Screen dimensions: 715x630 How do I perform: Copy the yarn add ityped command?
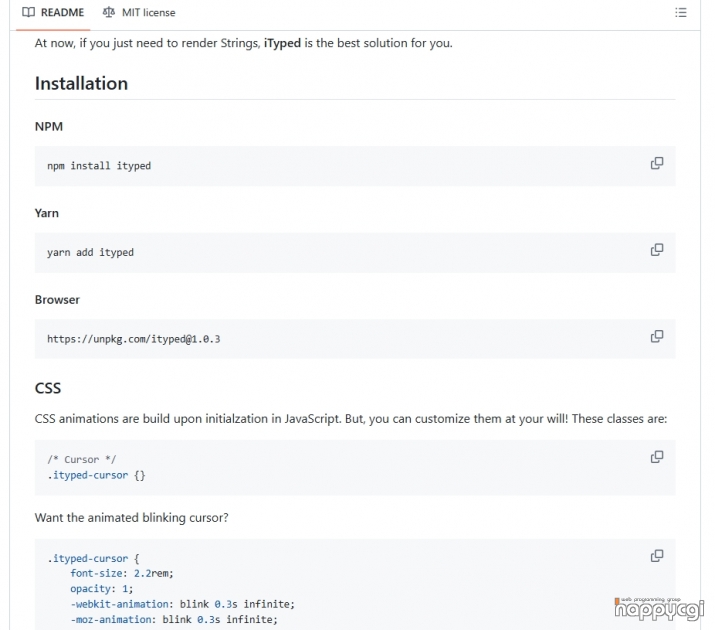(x=657, y=250)
